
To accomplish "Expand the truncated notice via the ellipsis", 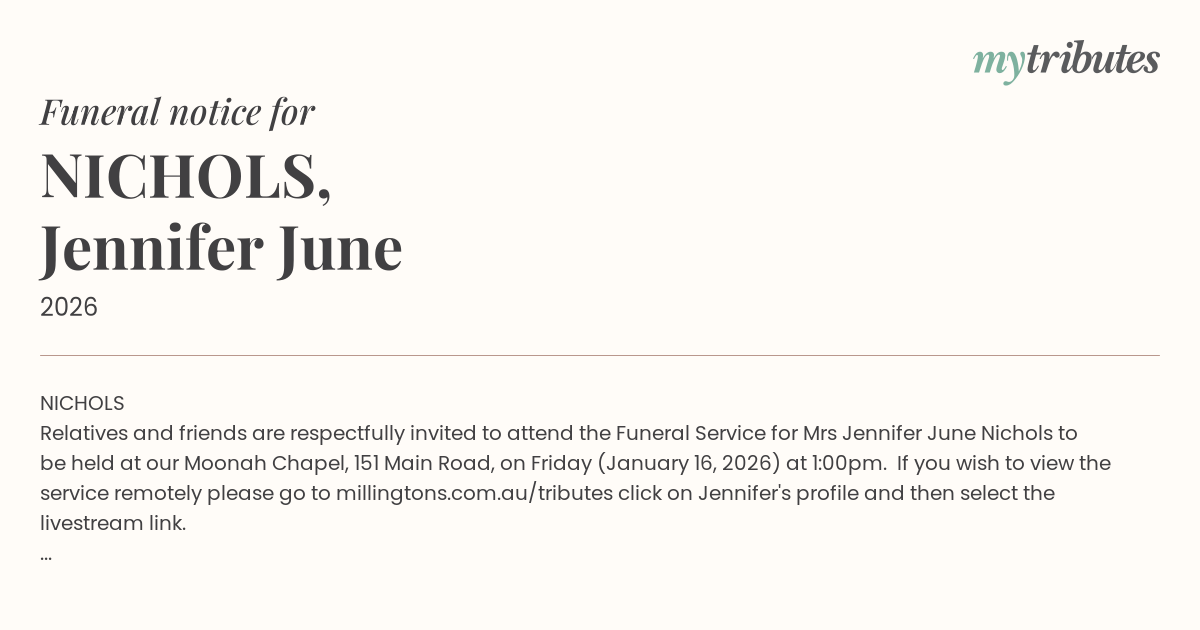I will coord(46,554).
